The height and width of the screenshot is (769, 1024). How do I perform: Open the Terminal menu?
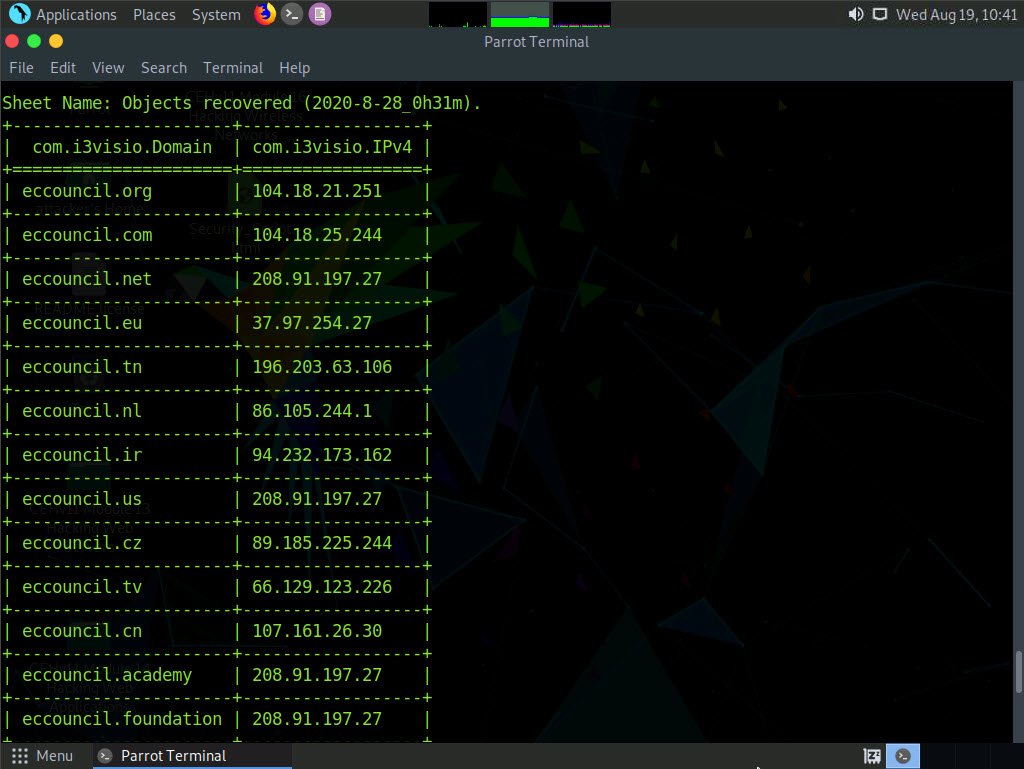pyautogui.click(x=233, y=68)
